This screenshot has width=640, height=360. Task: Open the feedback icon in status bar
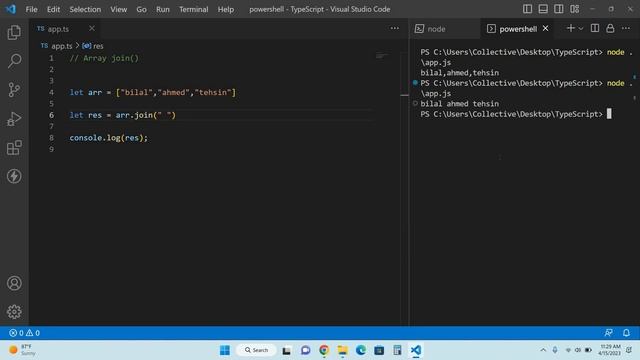pyautogui.click(x=608, y=333)
